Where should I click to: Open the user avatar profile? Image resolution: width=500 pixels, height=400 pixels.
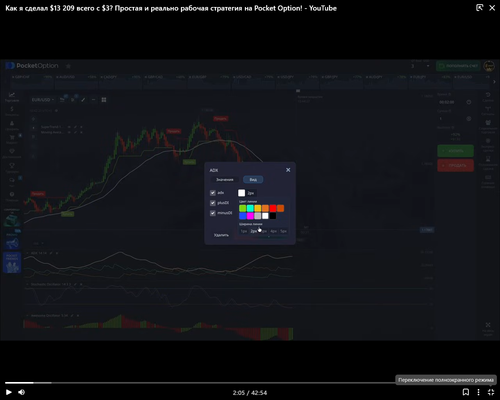click(489, 66)
